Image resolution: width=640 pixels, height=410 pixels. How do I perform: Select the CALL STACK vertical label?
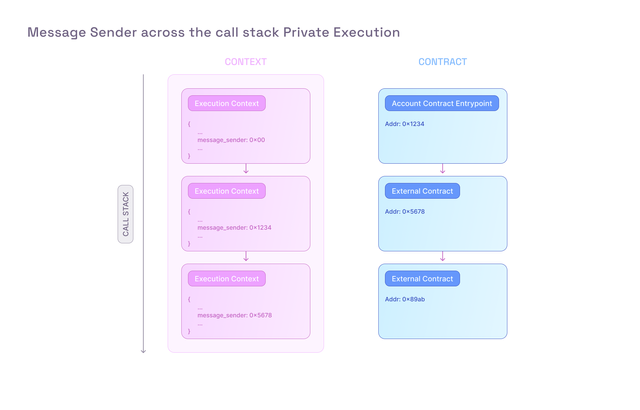click(x=125, y=214)
